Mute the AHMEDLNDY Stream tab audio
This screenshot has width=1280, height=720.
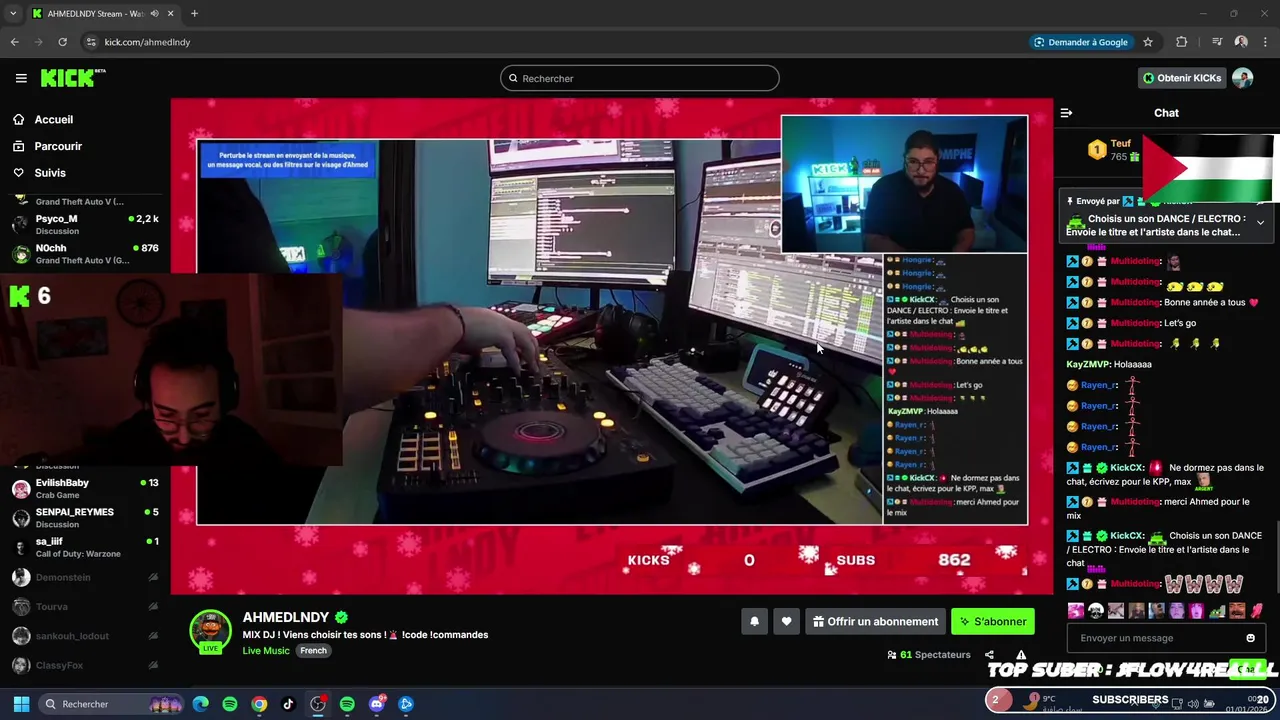[x=154, y=14]
